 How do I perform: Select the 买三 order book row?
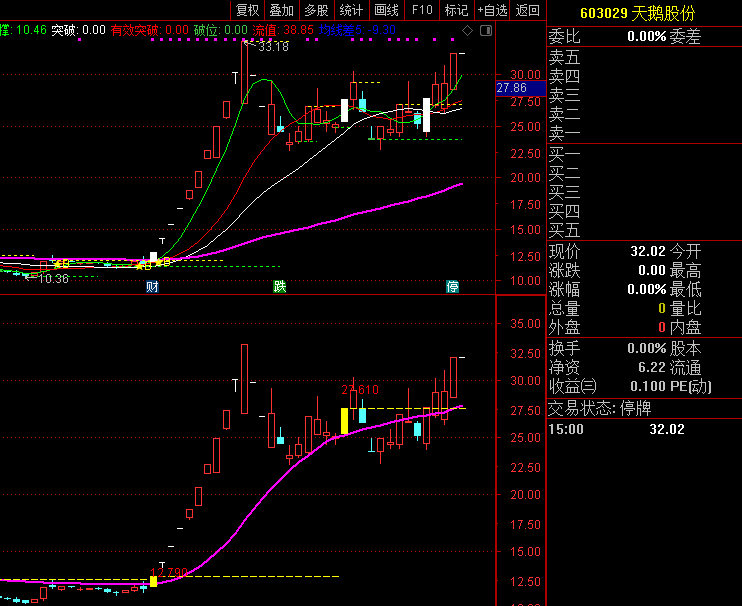(644, 193)
